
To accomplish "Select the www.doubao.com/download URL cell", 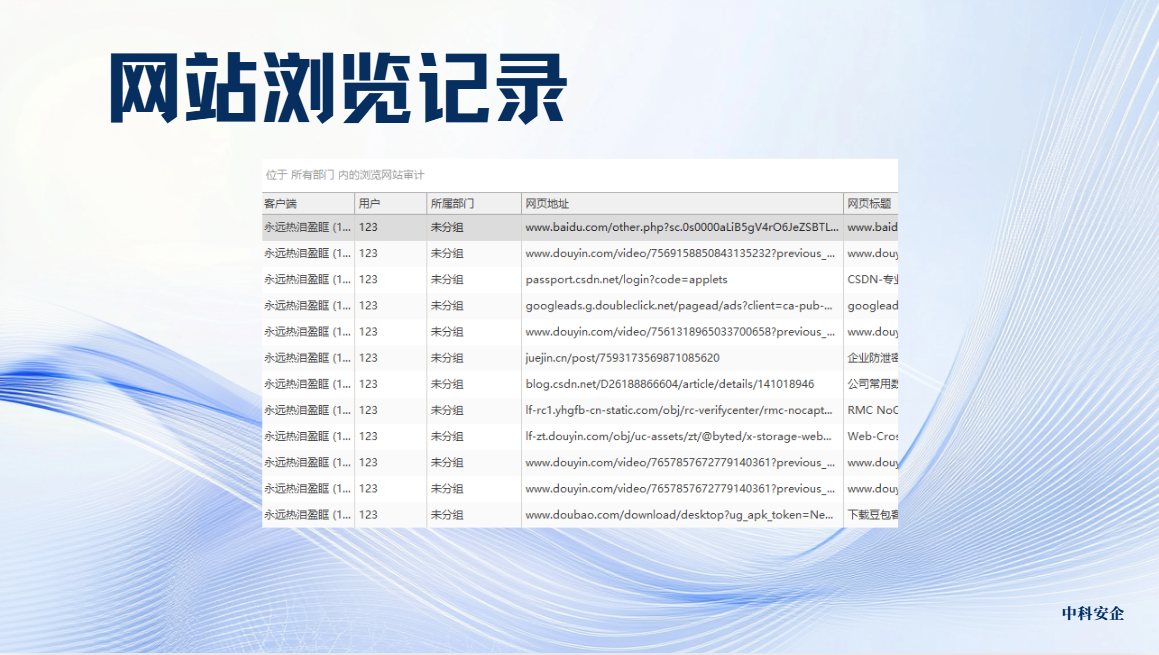I will (x=682, y=515).
